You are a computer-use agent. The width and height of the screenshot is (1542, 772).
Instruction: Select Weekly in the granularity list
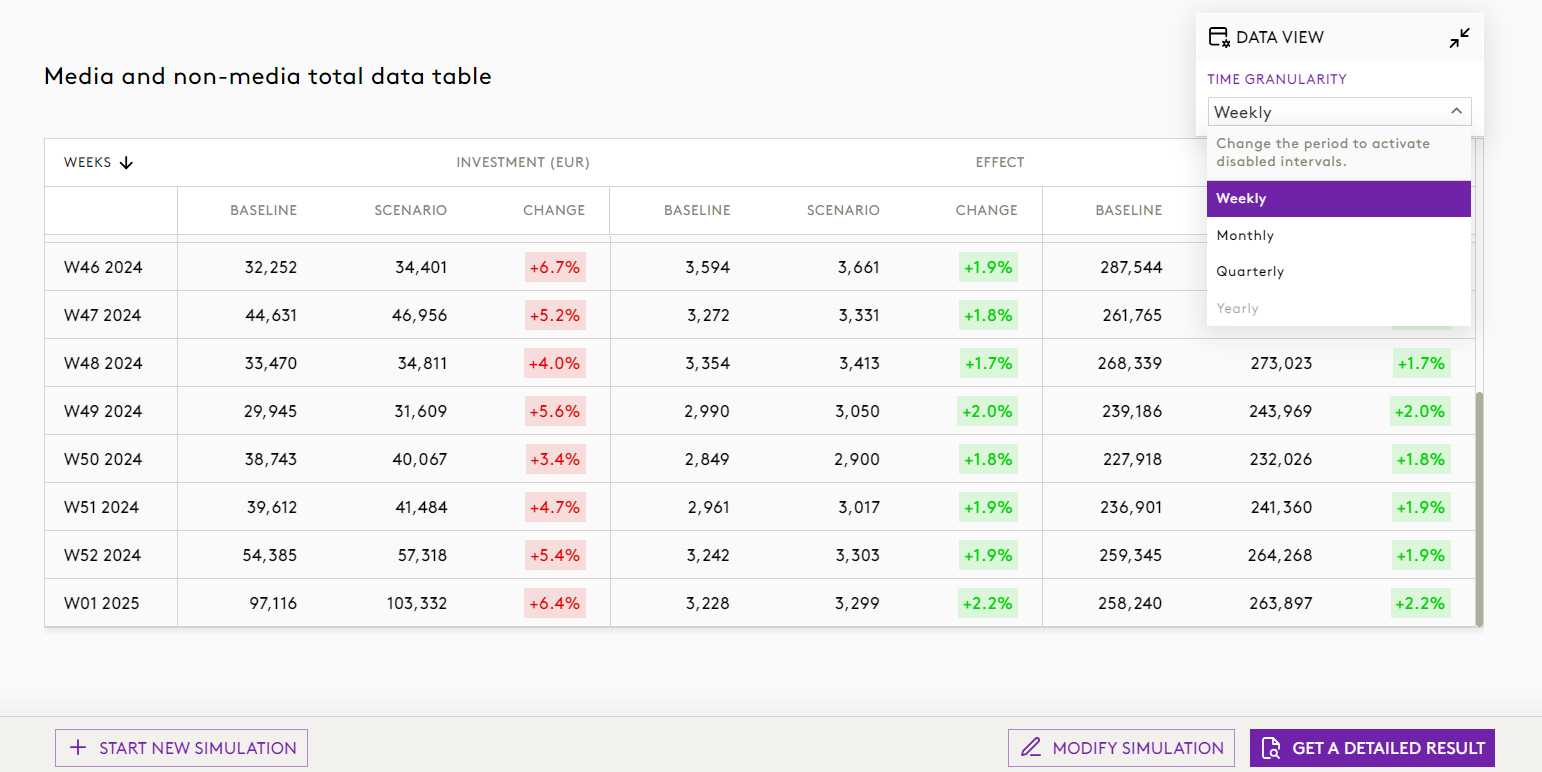[1339, 199]
